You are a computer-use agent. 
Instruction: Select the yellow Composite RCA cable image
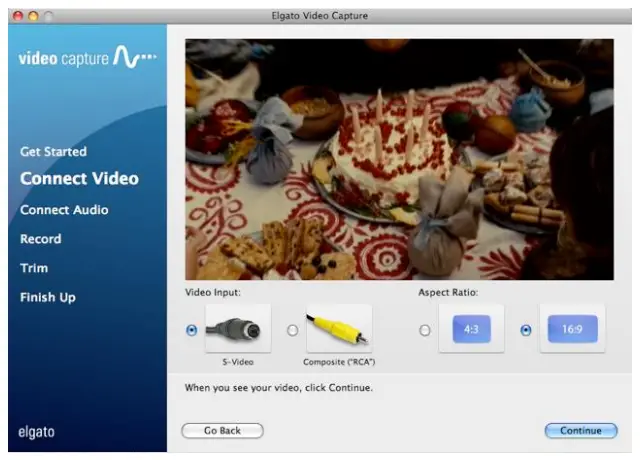pyautogui.click(x=339, y=328)
